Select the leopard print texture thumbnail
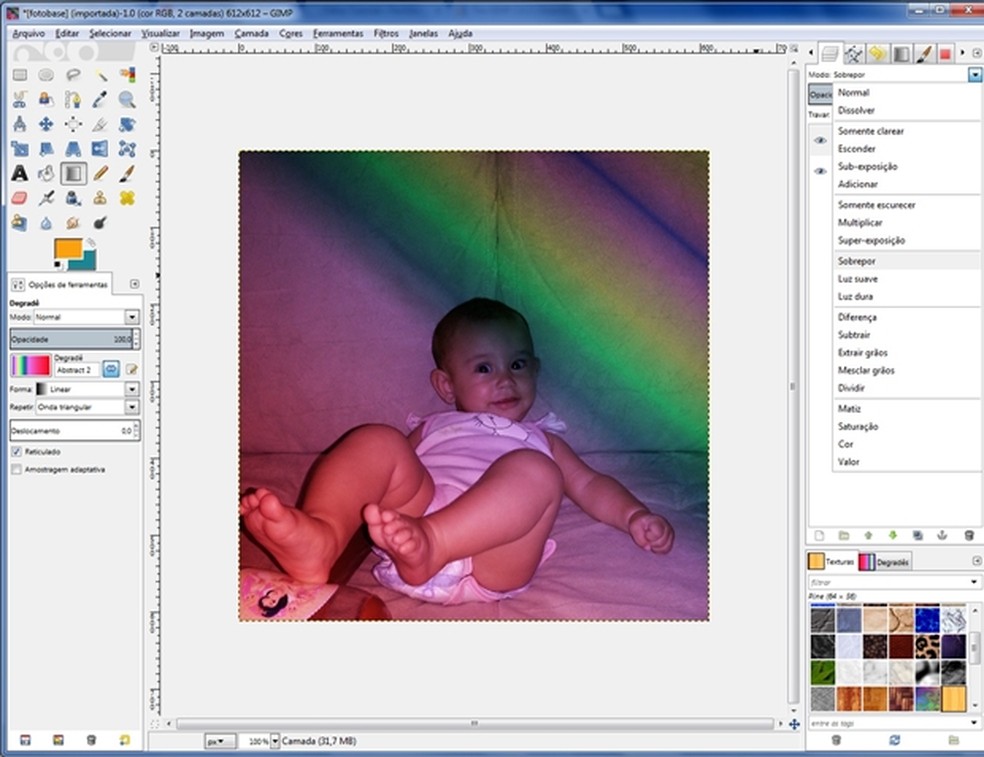The height and width of the screenshot is (757, 984). [927, 645]
